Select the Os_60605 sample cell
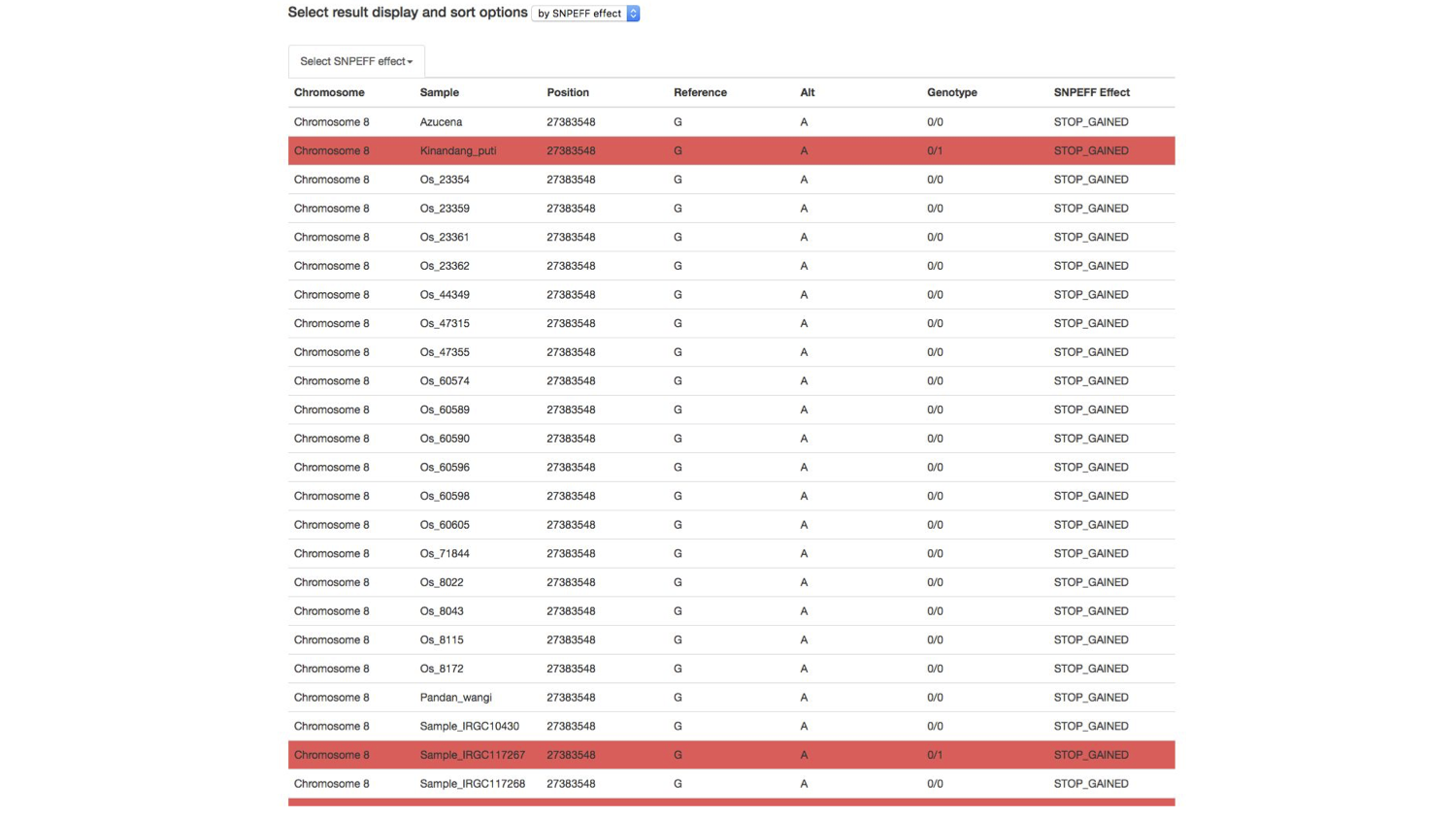 [x=445, y=525]
